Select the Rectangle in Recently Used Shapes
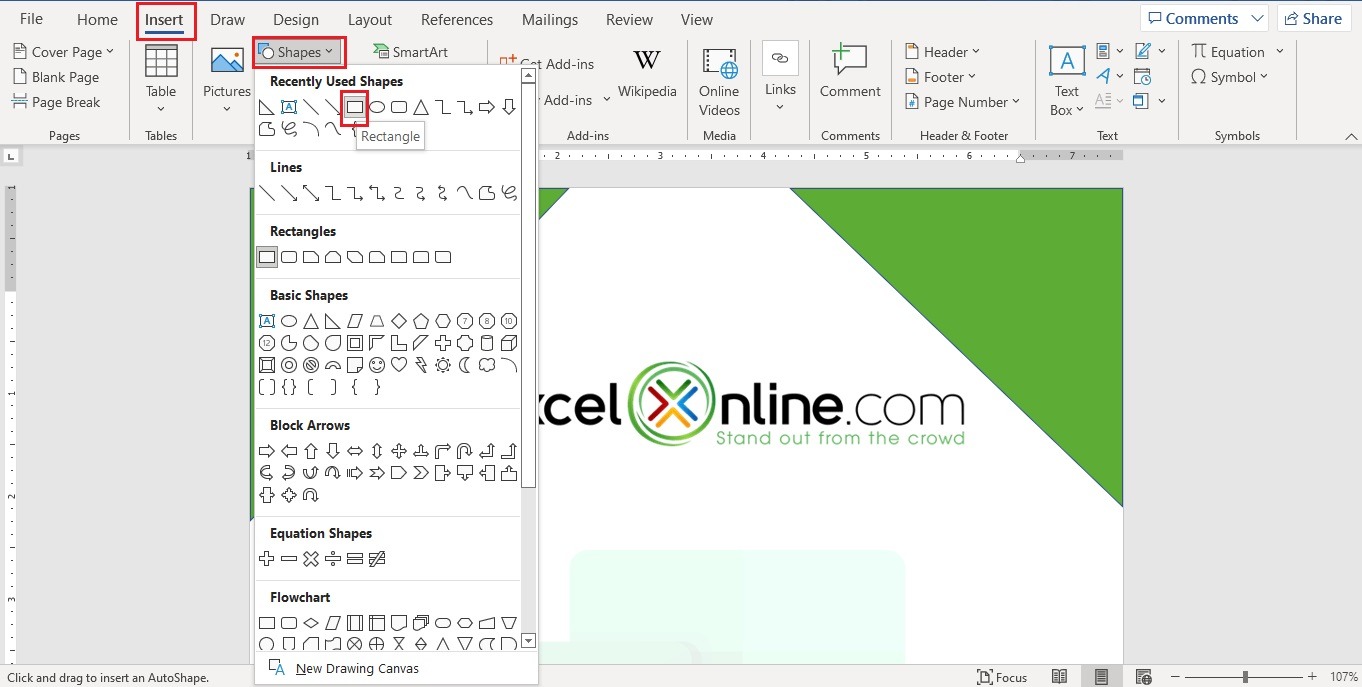The height and width of the screenshot is (687, 1362). click(355, 107)
